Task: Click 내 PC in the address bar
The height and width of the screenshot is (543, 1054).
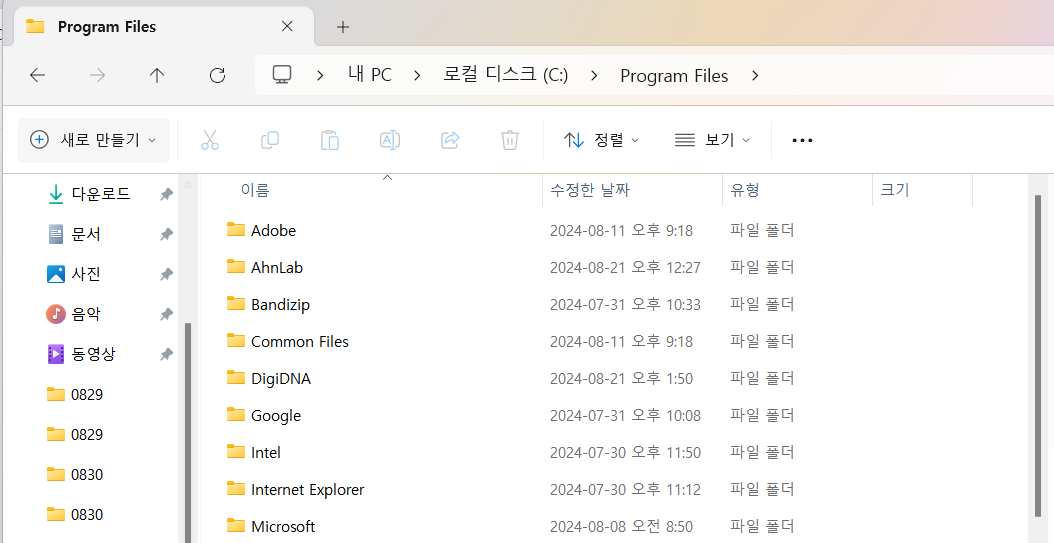Action: [370, 75]
